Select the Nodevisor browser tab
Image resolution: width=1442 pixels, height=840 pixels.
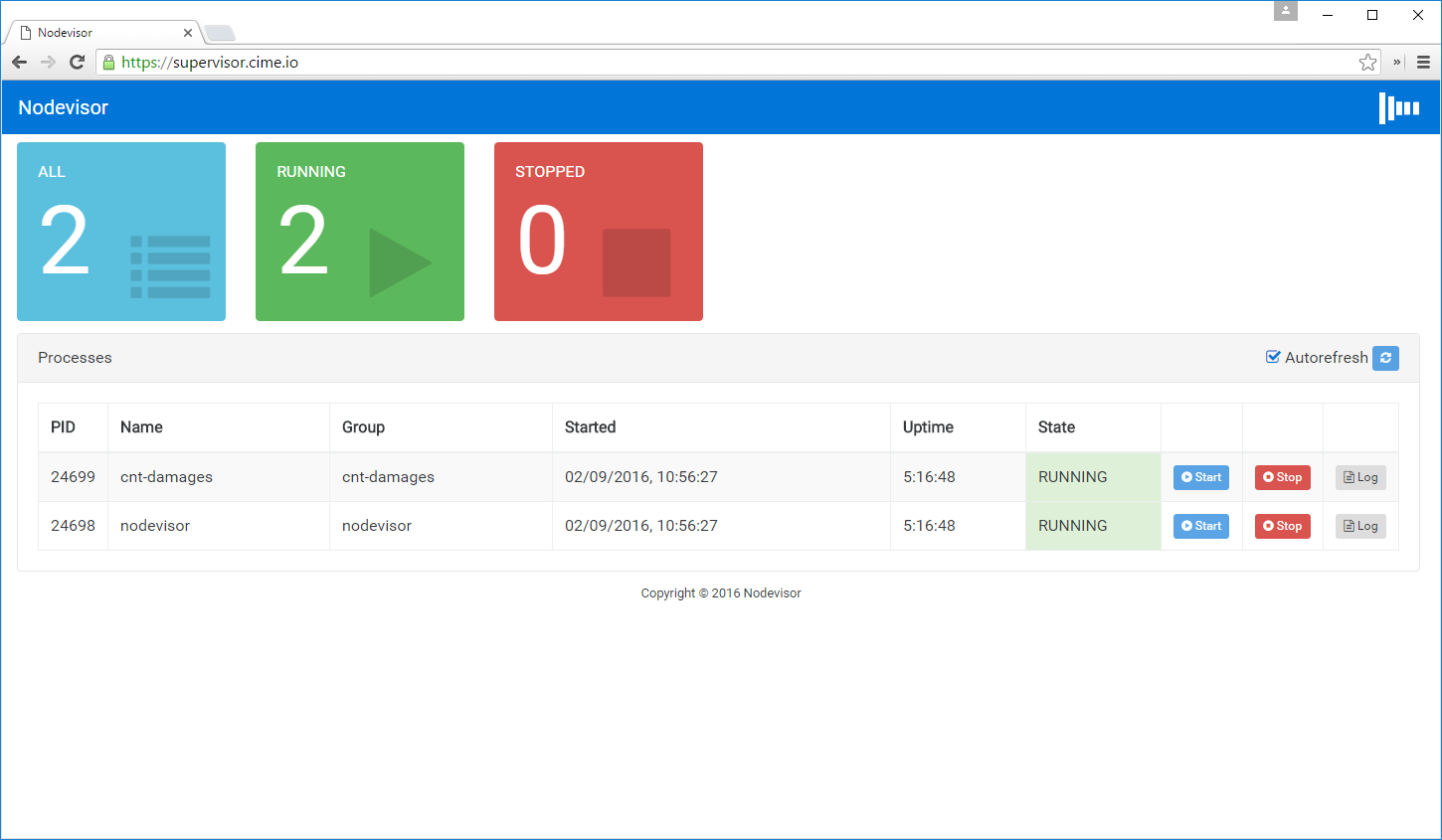coord(99,33)
